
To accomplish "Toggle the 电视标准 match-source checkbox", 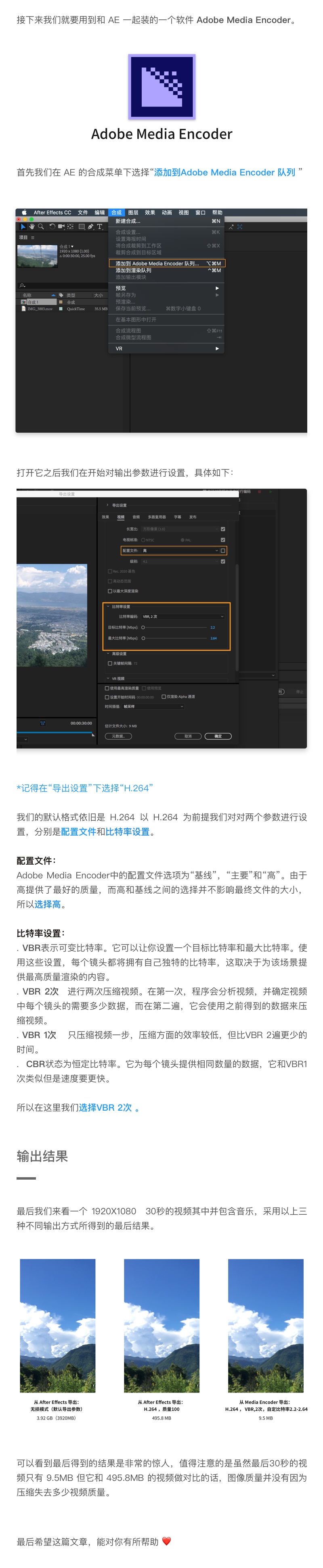I will (222, 539).
